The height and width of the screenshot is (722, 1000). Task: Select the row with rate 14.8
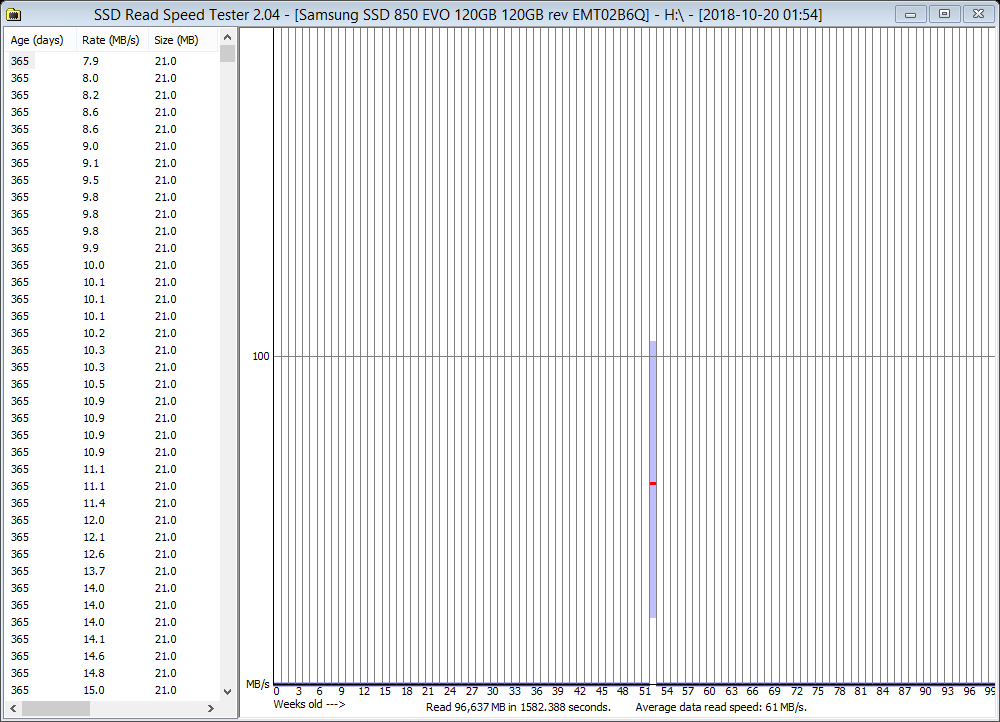pyautogui.click(x=112, y=673)
